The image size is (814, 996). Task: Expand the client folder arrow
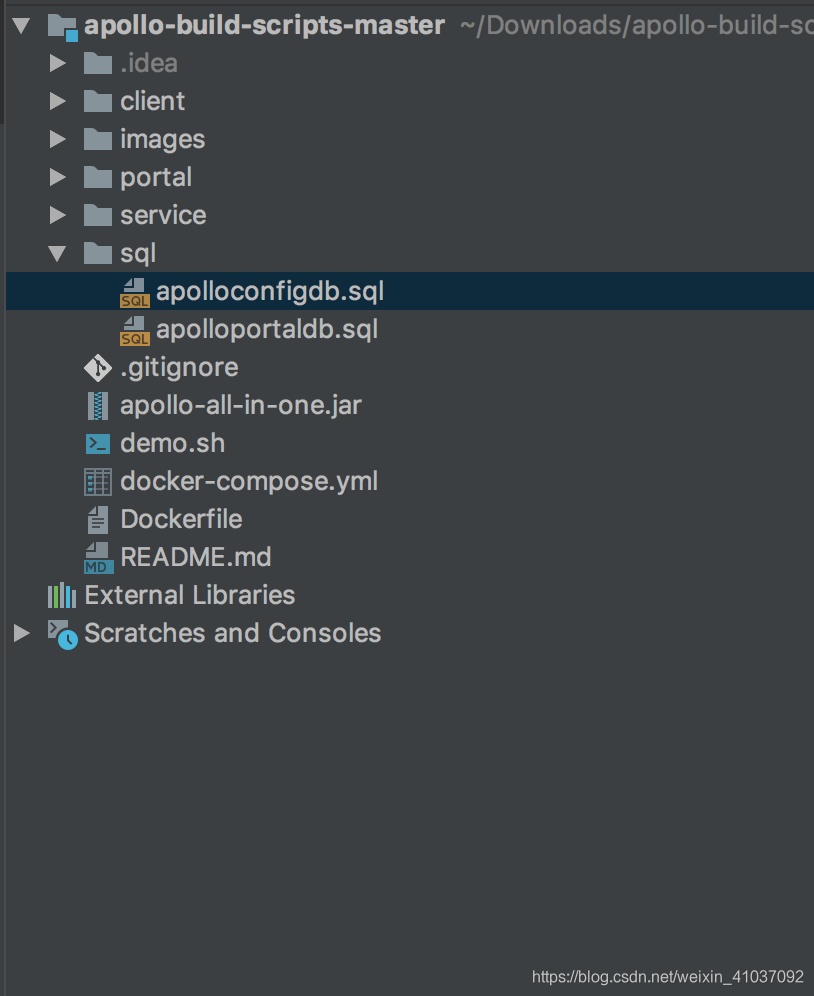coord(58,101)
